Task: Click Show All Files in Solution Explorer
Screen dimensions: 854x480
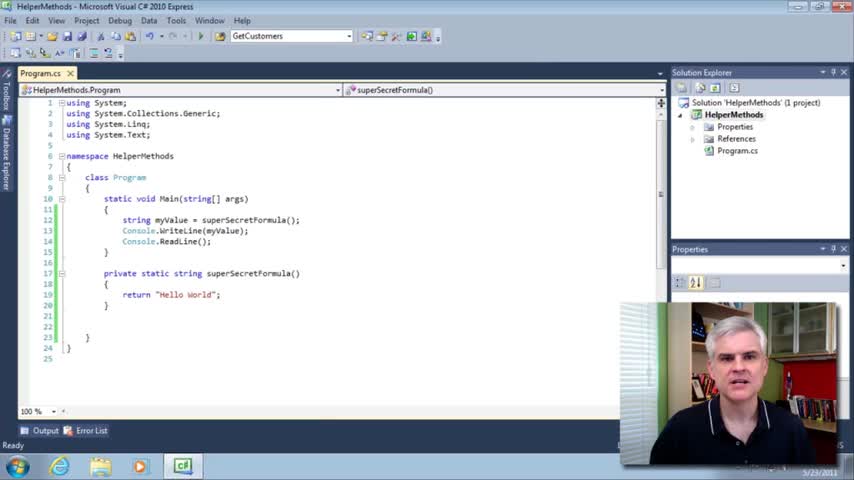Action: pos(700,88)
